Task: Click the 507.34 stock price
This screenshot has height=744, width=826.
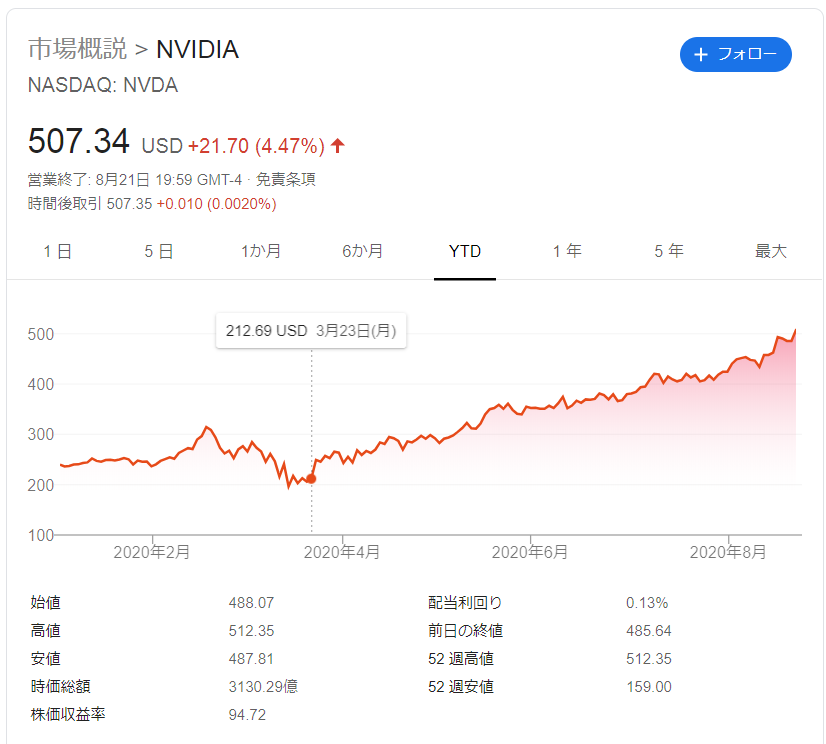Action: (x=79, y=141)
